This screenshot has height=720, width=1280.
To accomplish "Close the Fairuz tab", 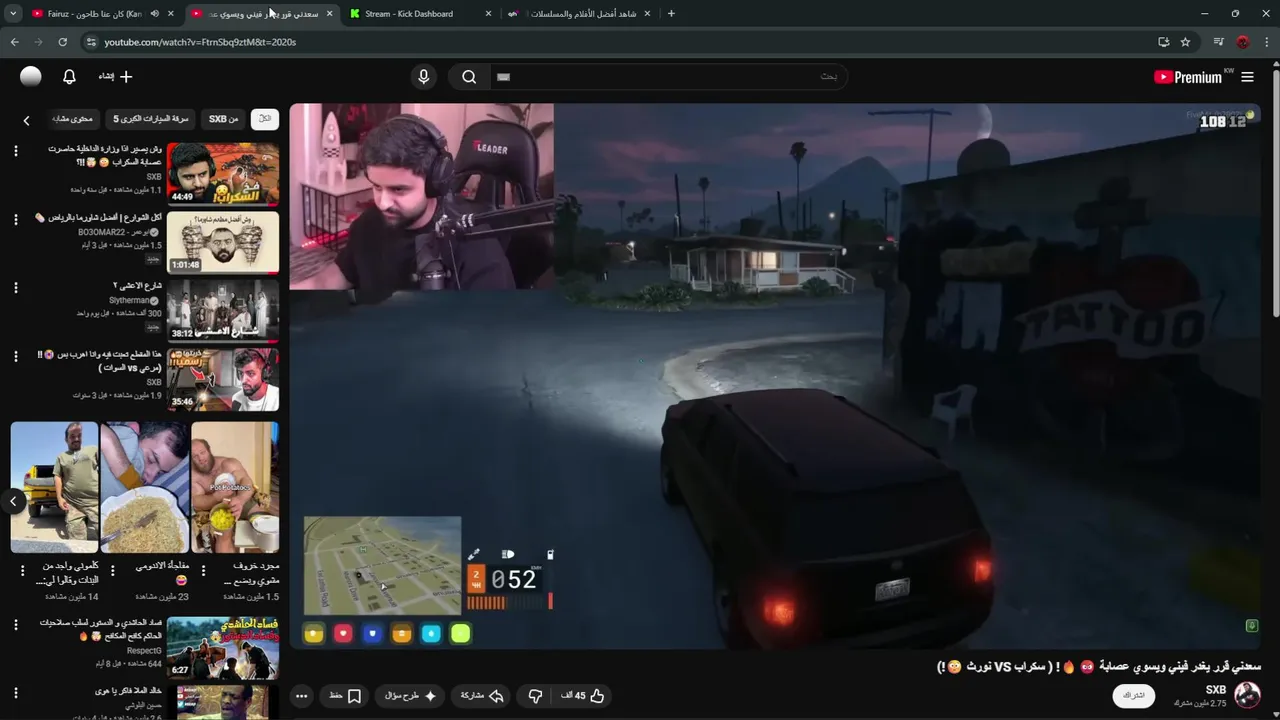I will pyautogui.click(x=171, y=14).
